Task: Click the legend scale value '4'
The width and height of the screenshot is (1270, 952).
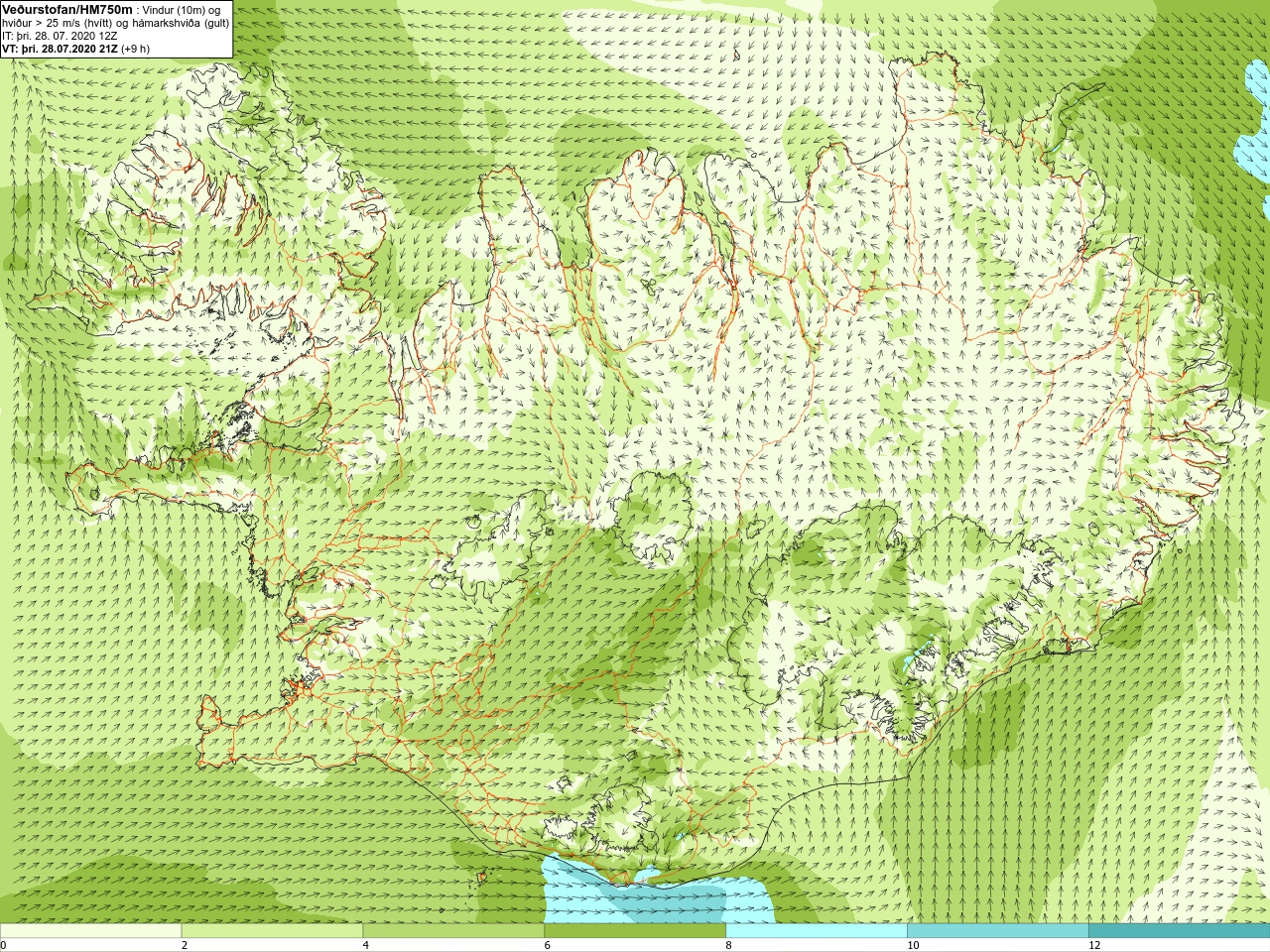Action: (x=366, y=945)
